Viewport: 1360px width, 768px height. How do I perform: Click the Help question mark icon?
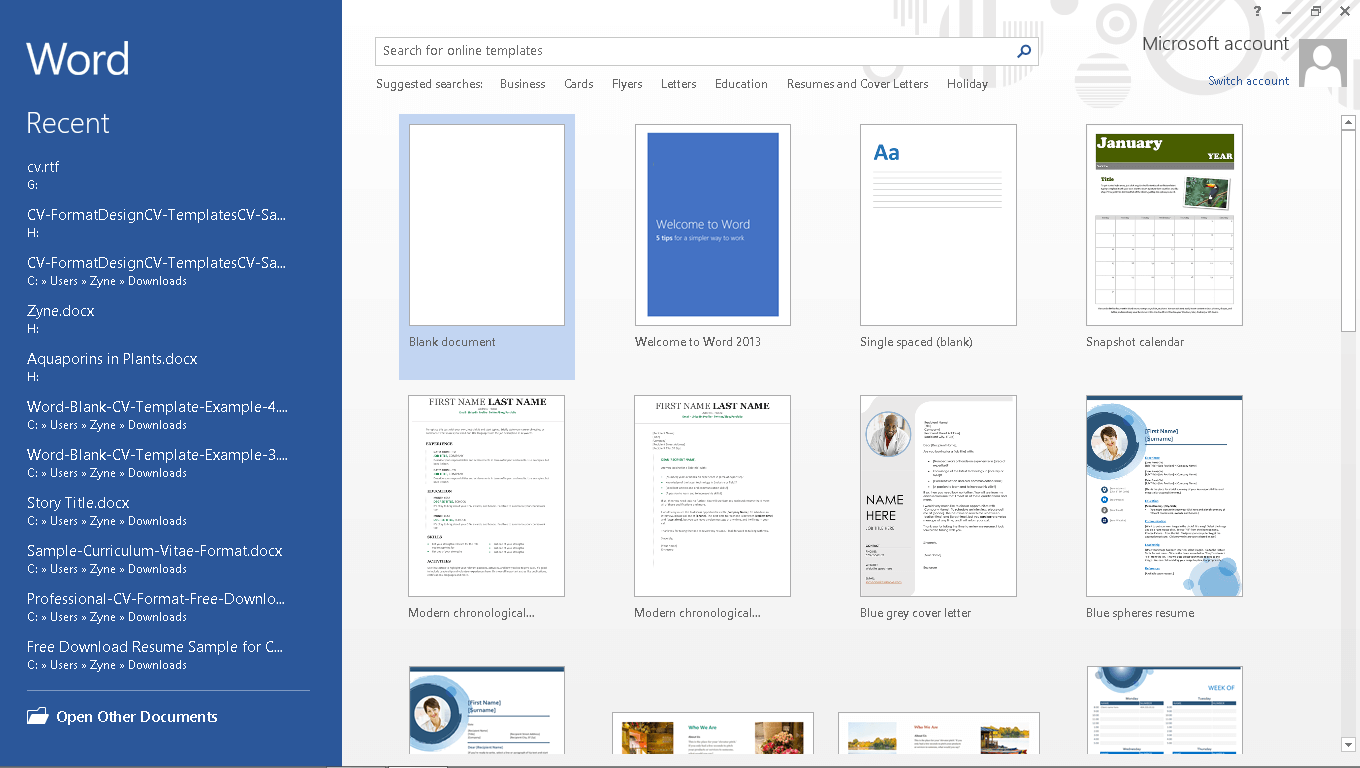click(x=1257, y=11)
